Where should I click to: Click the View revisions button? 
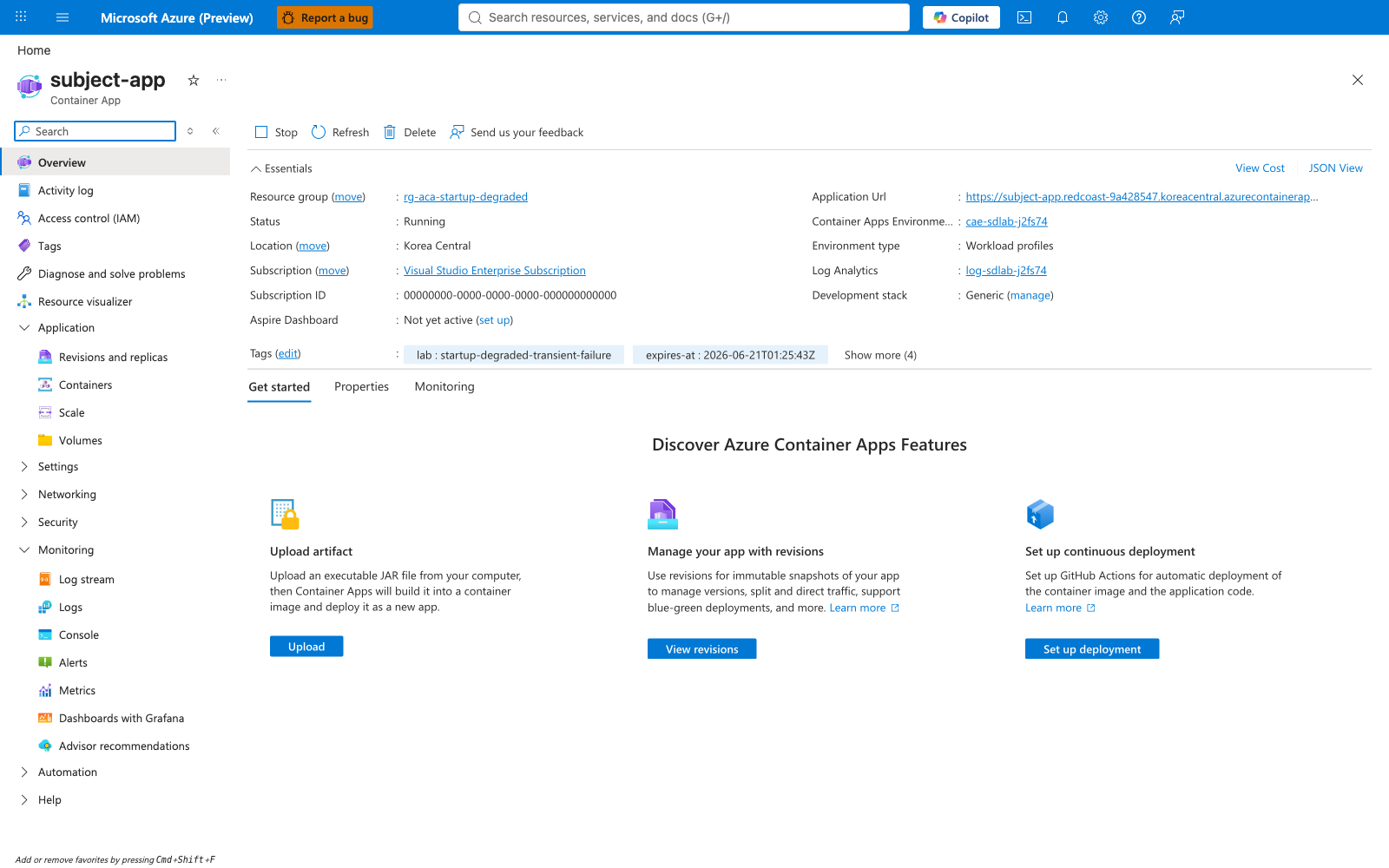click(701, 649)
